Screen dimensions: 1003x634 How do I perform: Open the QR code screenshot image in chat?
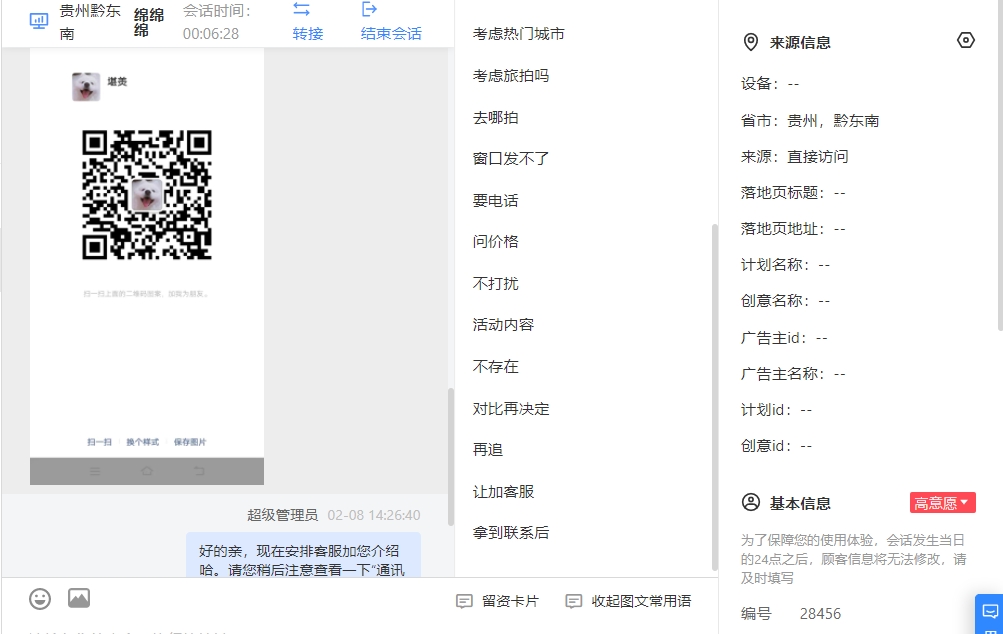(147, 266)
